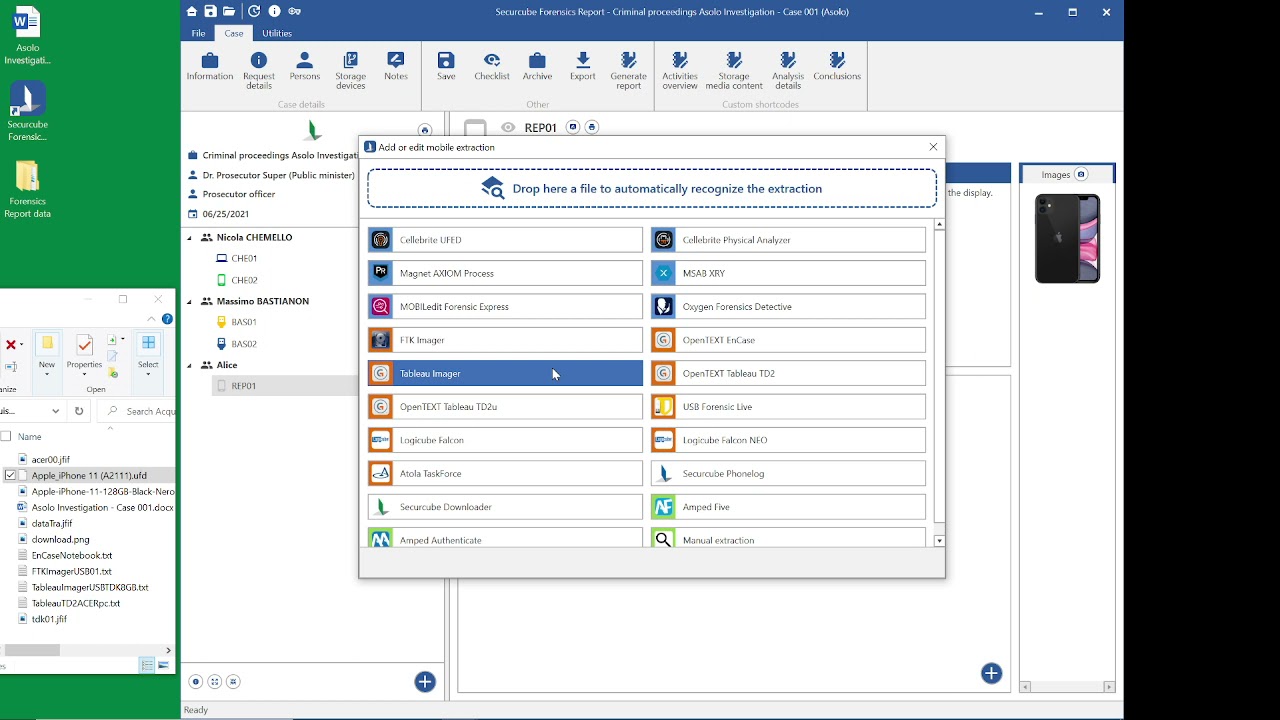Click the open folder icon in title bar

point(229,11)
